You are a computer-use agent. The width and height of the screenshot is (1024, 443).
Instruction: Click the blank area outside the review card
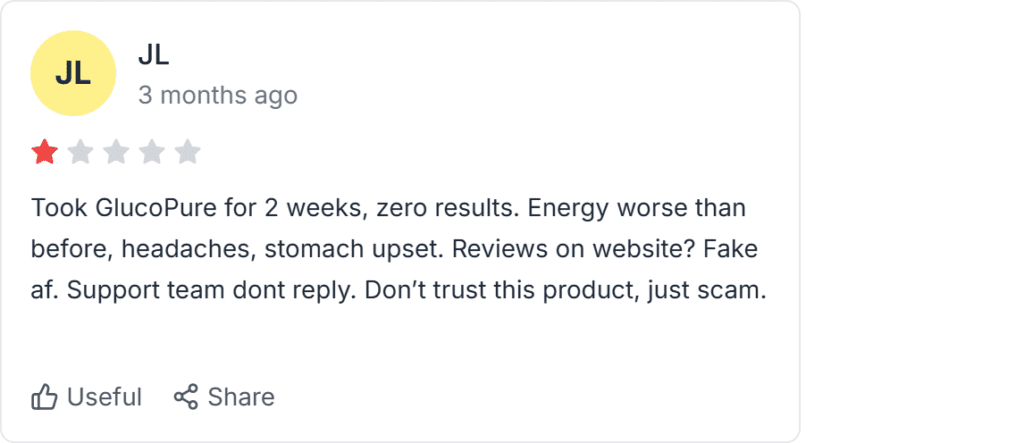click(x=913, y=222)
